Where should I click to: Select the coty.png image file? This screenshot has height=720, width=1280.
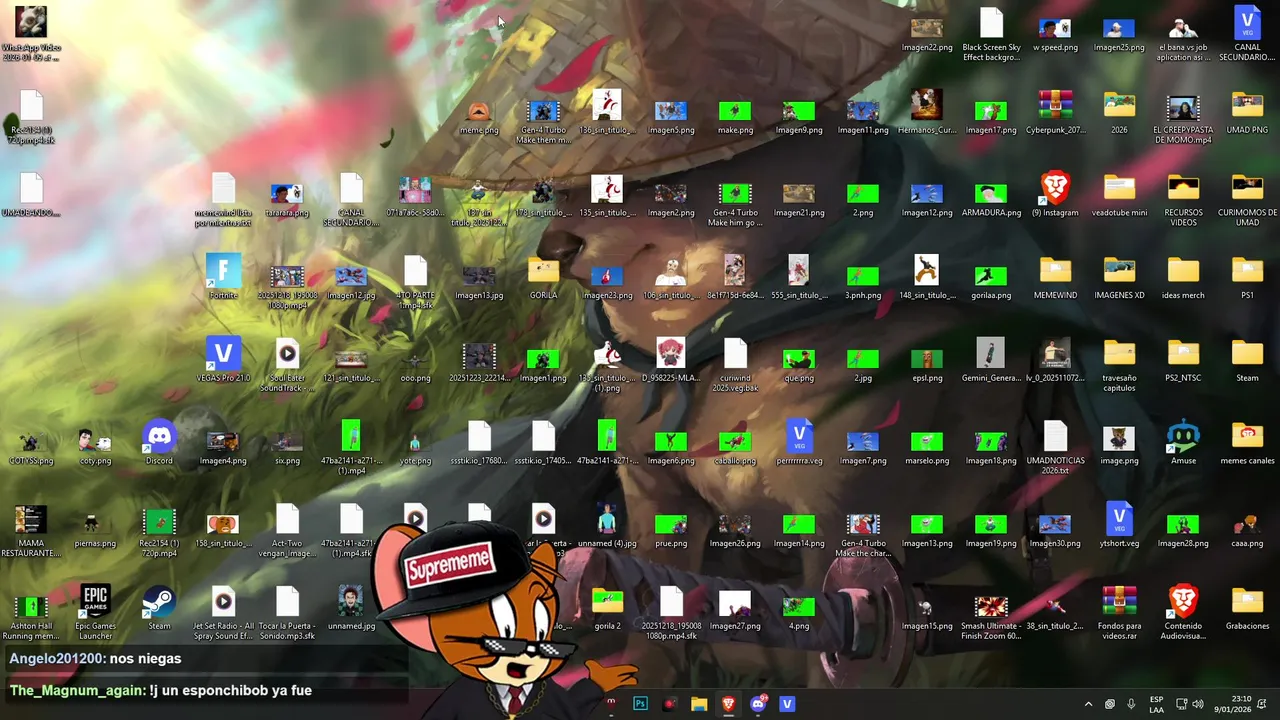[x=95, y=446]
